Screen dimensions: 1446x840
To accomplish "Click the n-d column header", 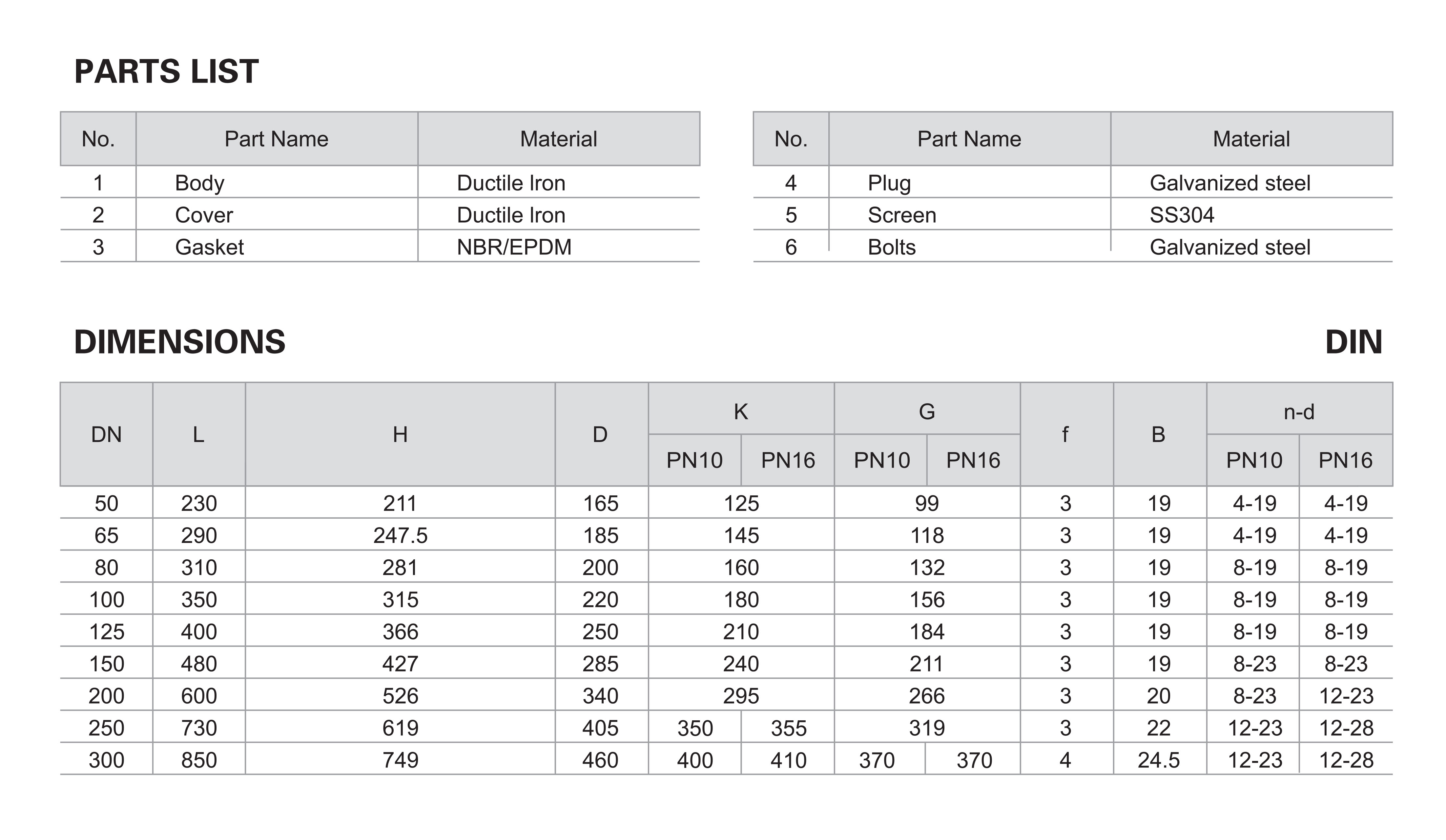I will [1300, 412].
